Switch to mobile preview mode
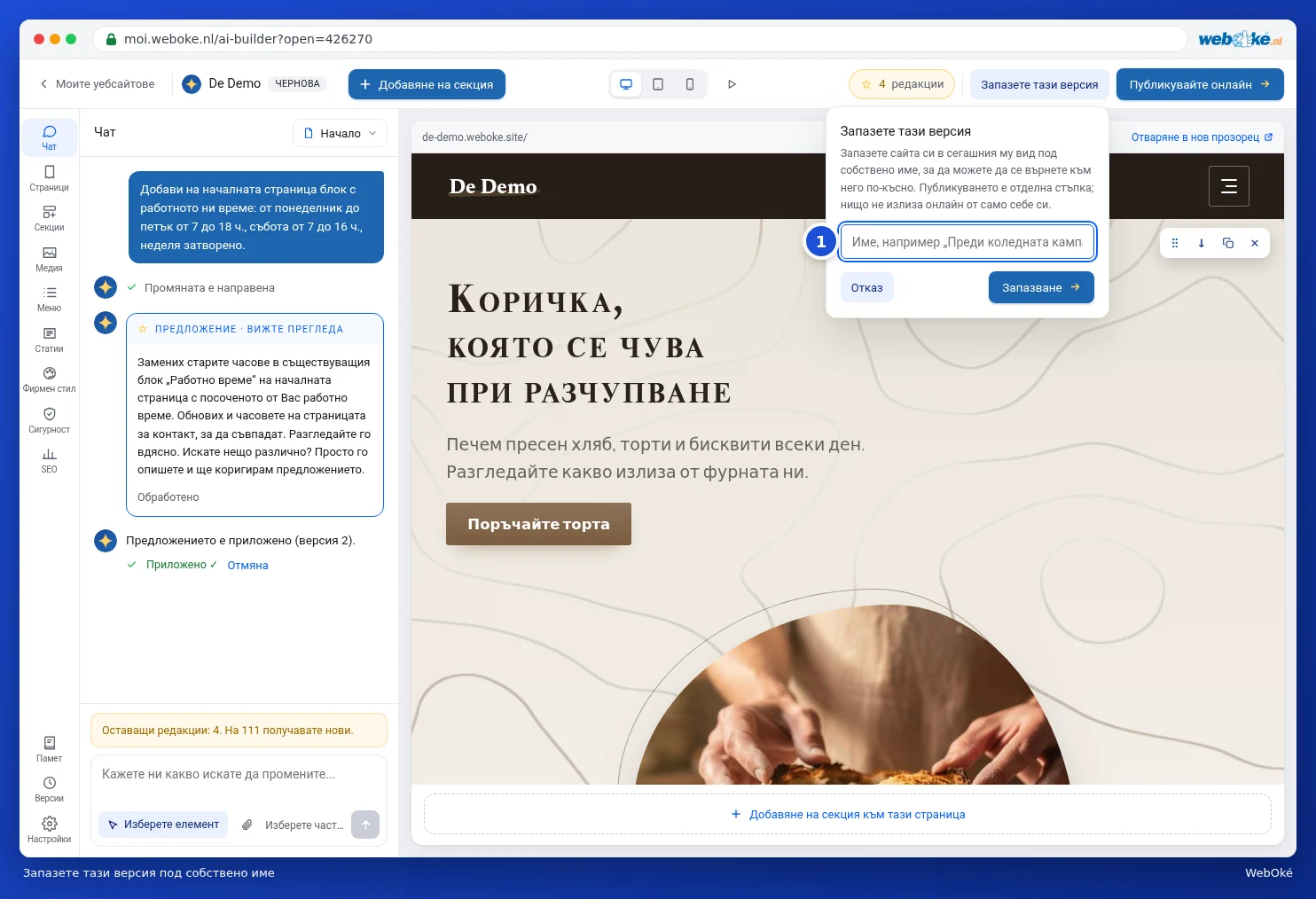1316x899 pixels. 690,84
